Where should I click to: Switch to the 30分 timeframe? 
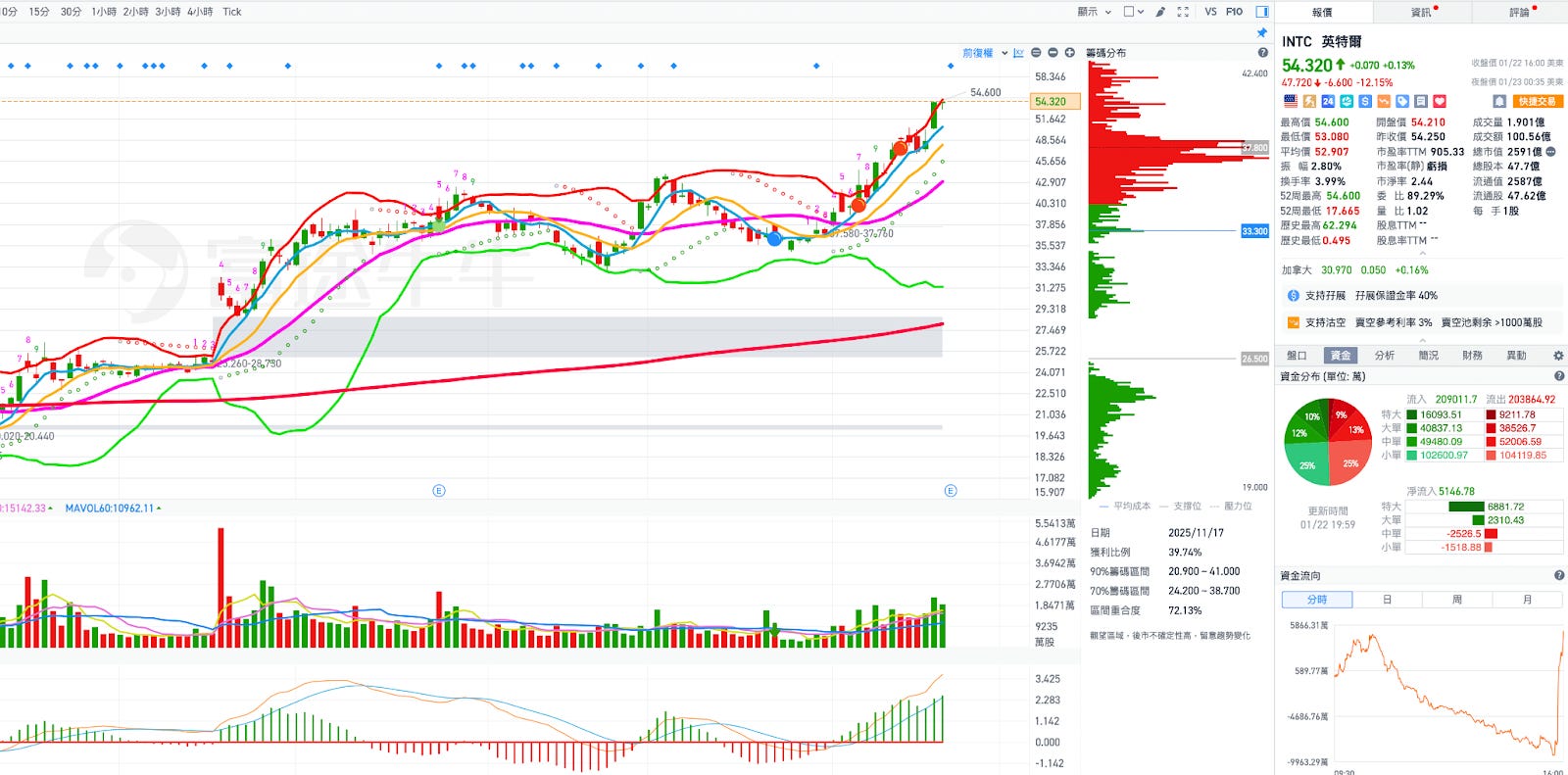tap(71, 12)
